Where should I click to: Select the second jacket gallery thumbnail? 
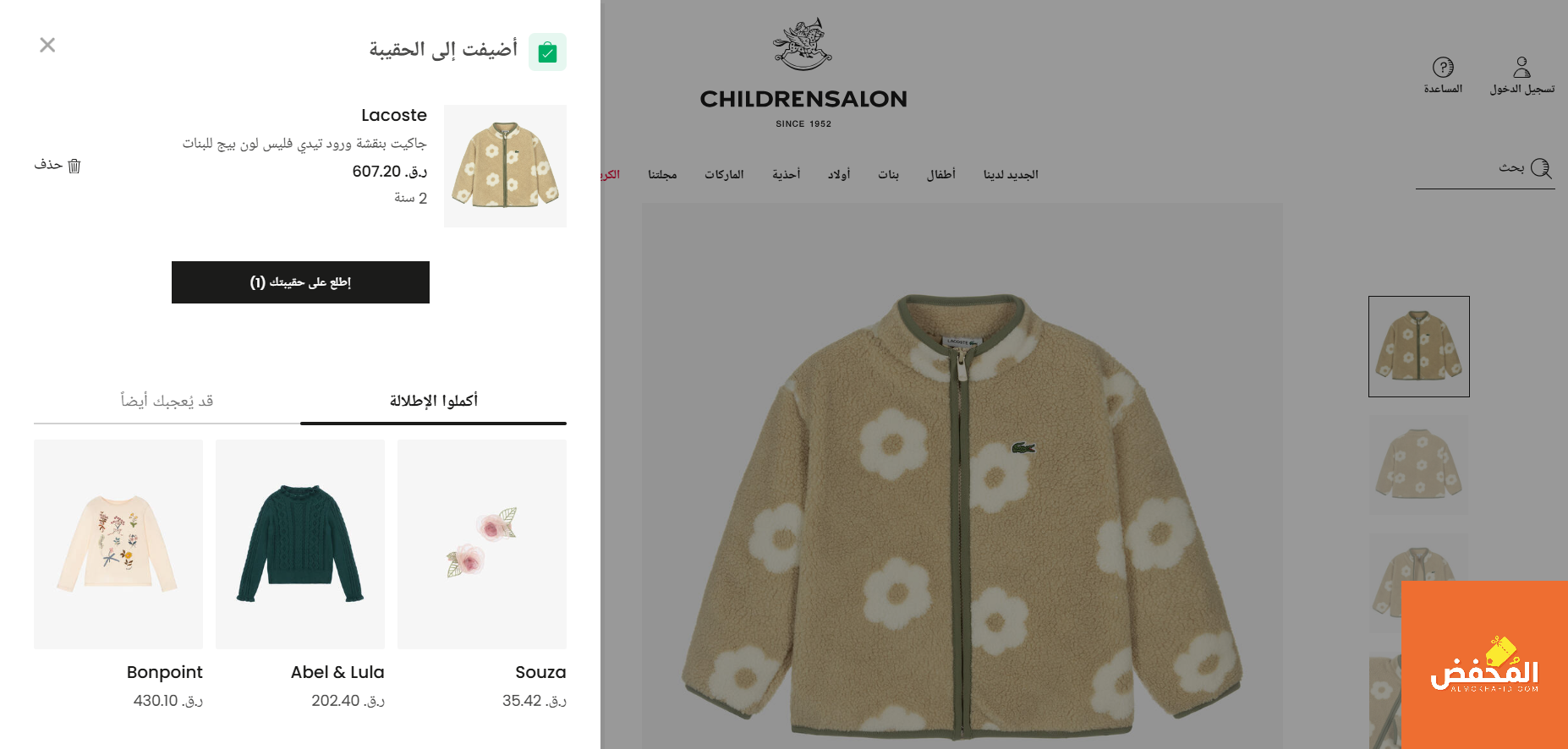pos(1419,465)
